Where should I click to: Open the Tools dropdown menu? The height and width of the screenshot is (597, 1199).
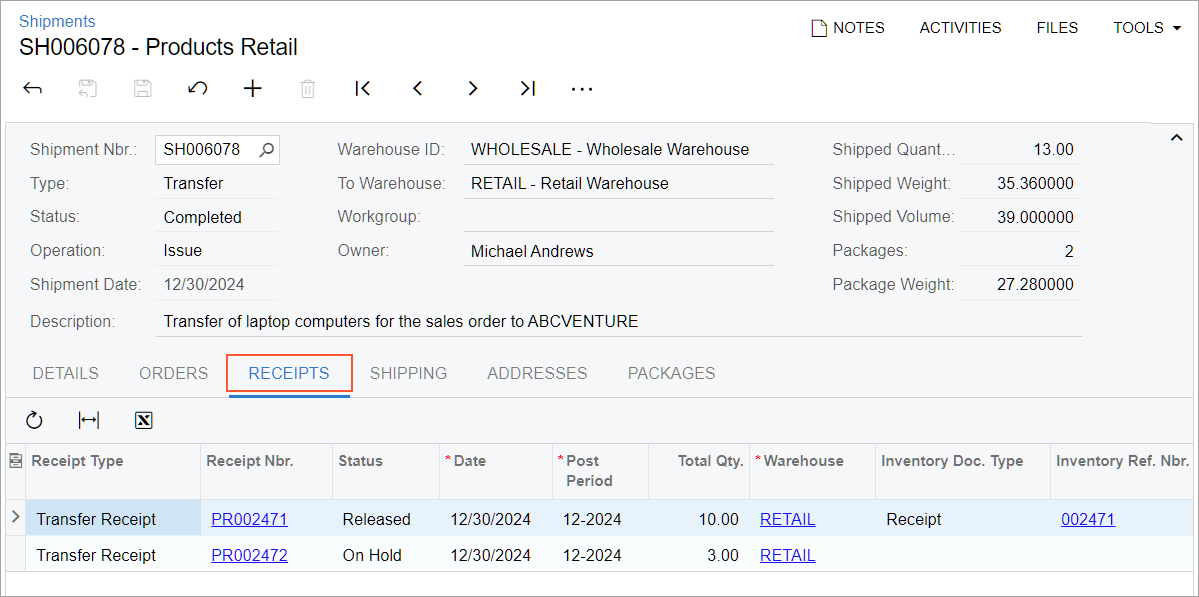coord(1148,28)
